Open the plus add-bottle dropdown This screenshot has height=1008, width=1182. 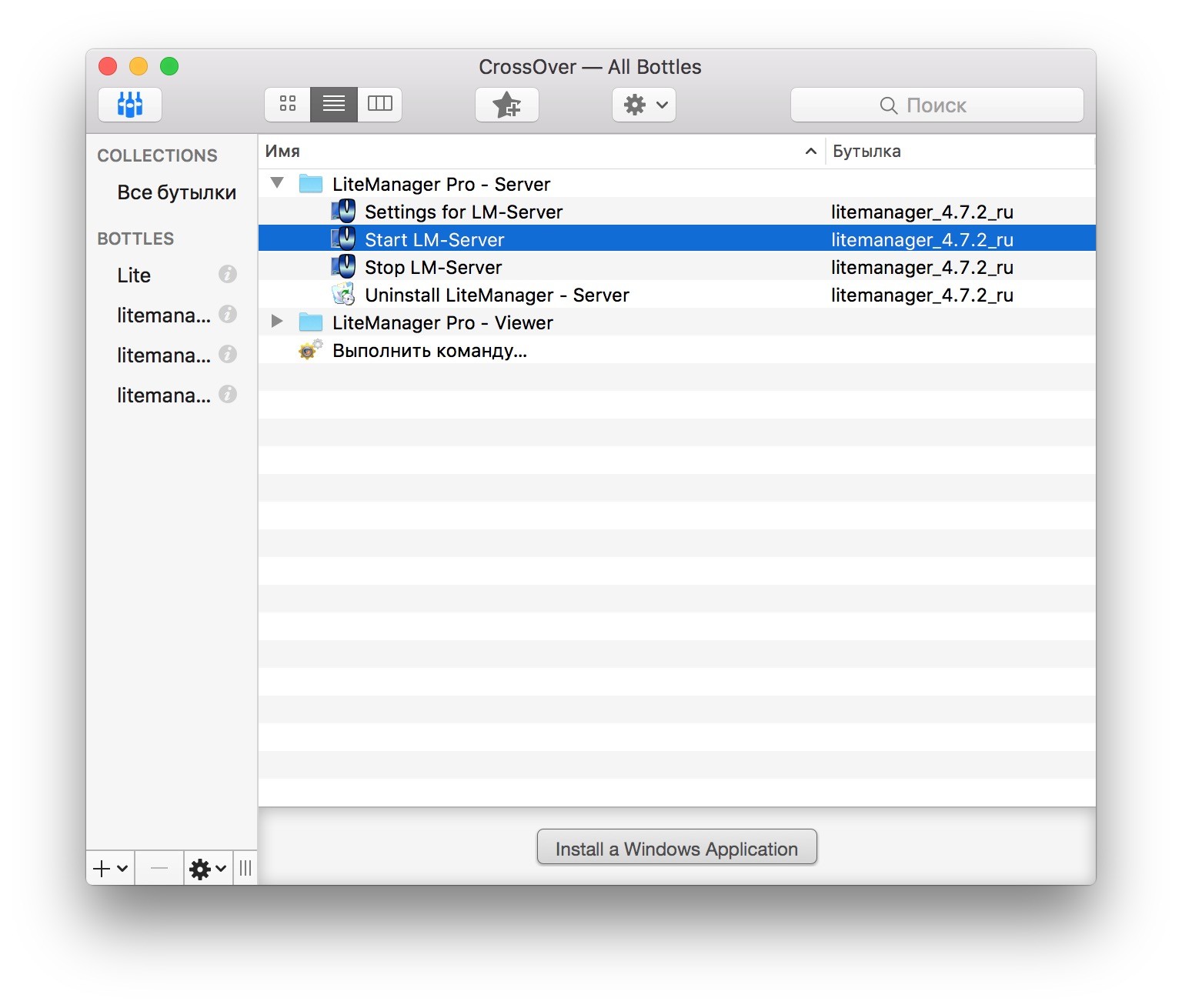click(x=111, y=869)
